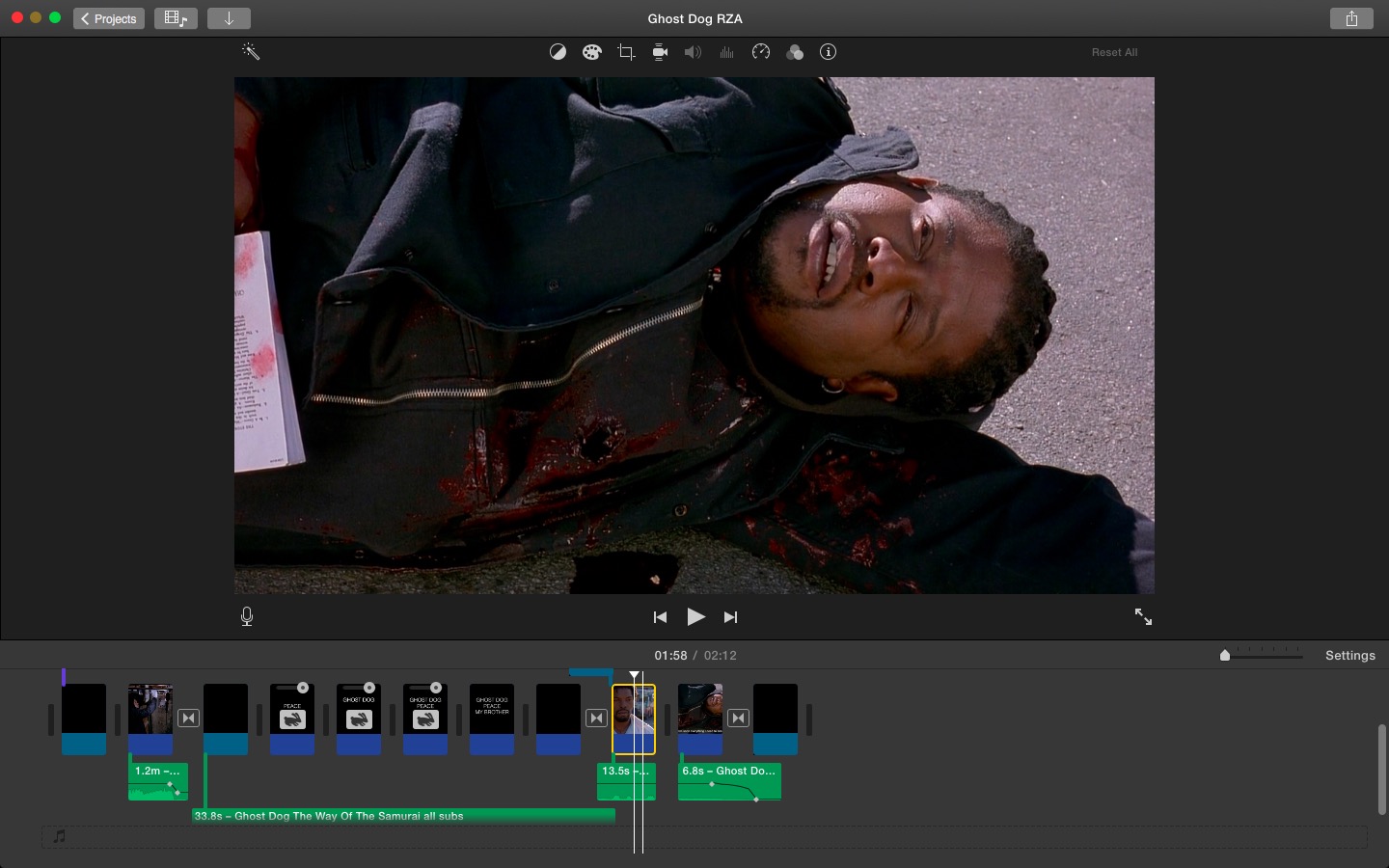The width and height of the screenshot is (1389, 868).
Task: Click the Import media down-arrow button
Action: [229, 18]
